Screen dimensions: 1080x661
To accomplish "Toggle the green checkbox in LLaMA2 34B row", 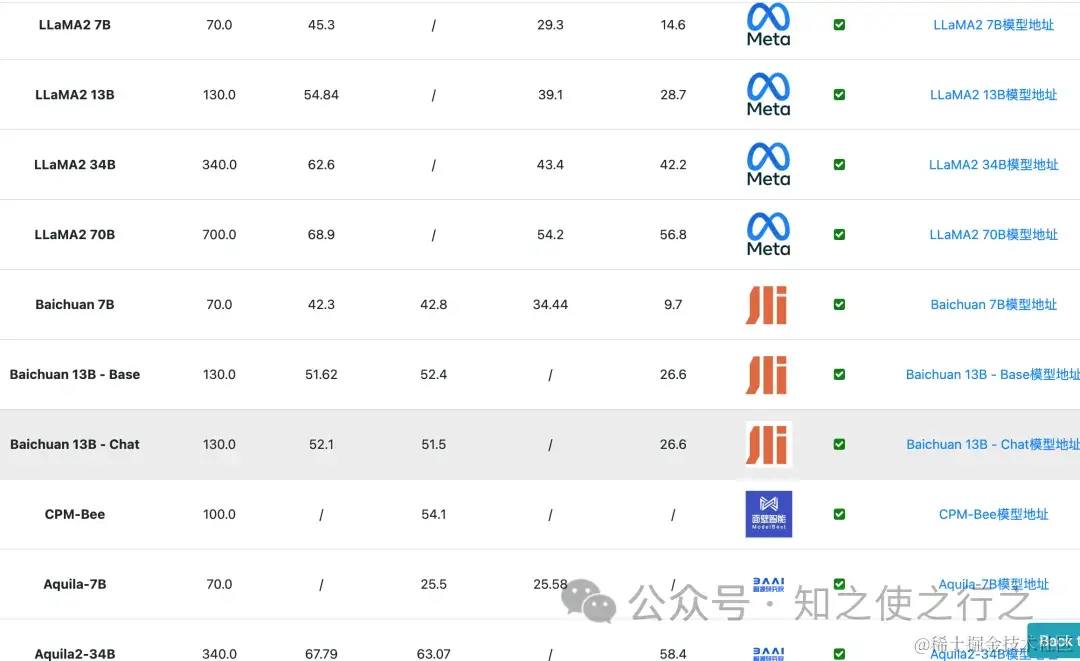I will (x=839, y=165).
